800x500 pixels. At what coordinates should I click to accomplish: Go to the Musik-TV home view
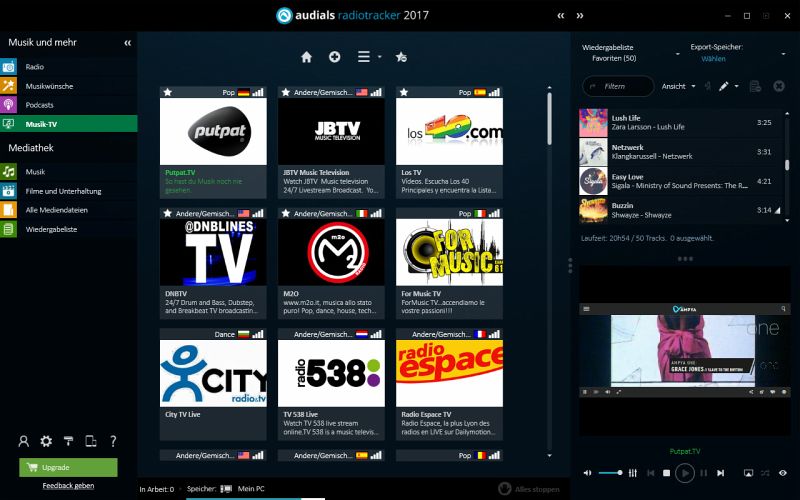point(307,57)
